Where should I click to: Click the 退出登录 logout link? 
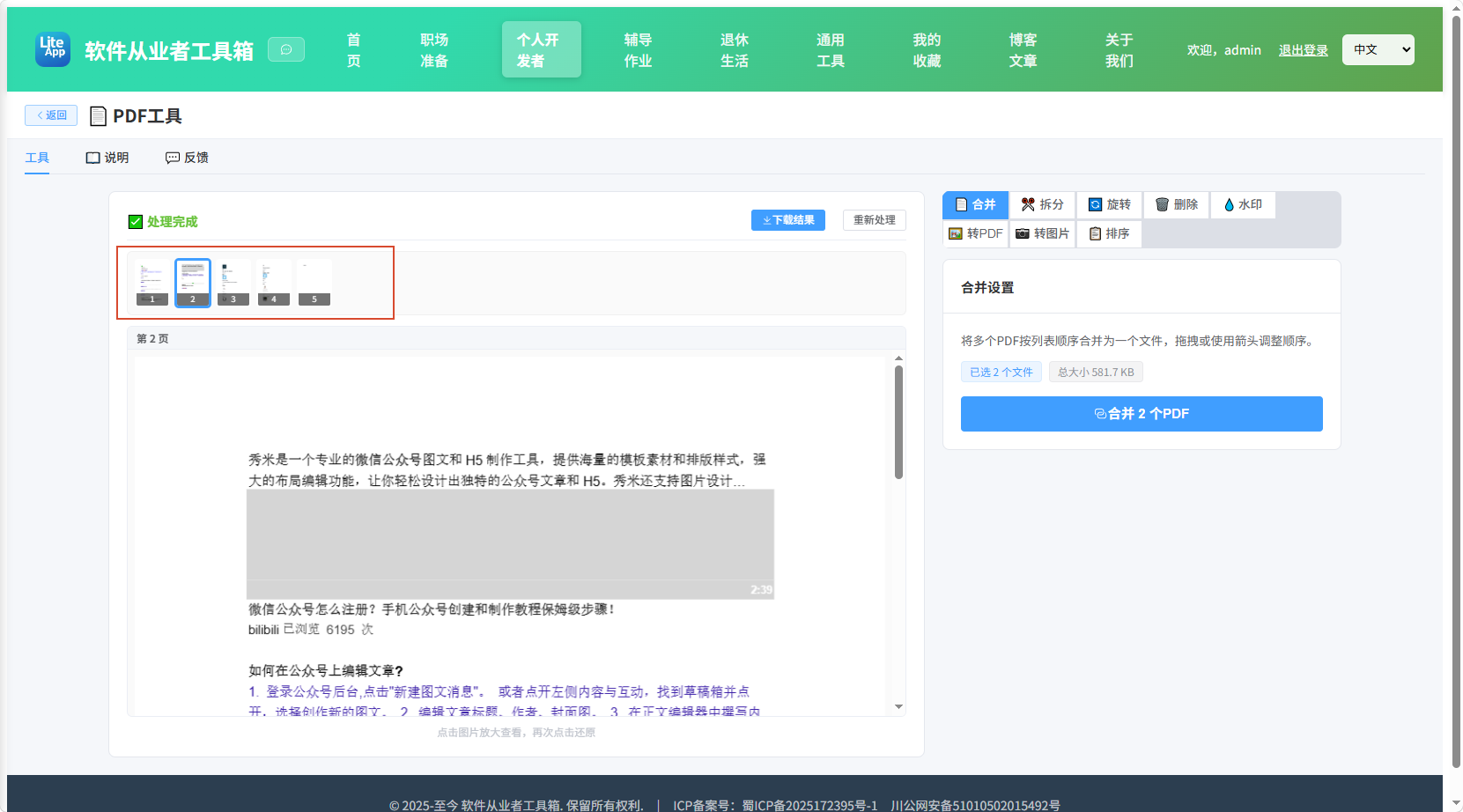(1303, 50)
